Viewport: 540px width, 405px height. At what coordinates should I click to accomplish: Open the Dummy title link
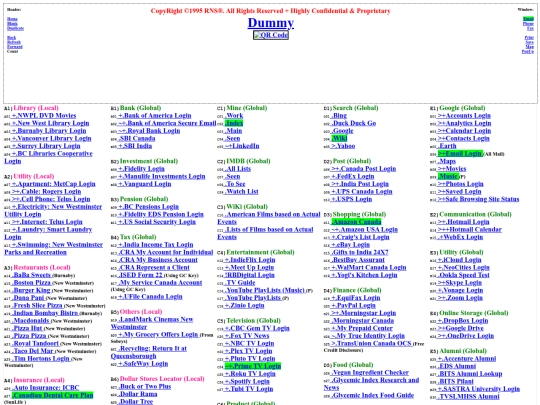click(x=271, y=23)
